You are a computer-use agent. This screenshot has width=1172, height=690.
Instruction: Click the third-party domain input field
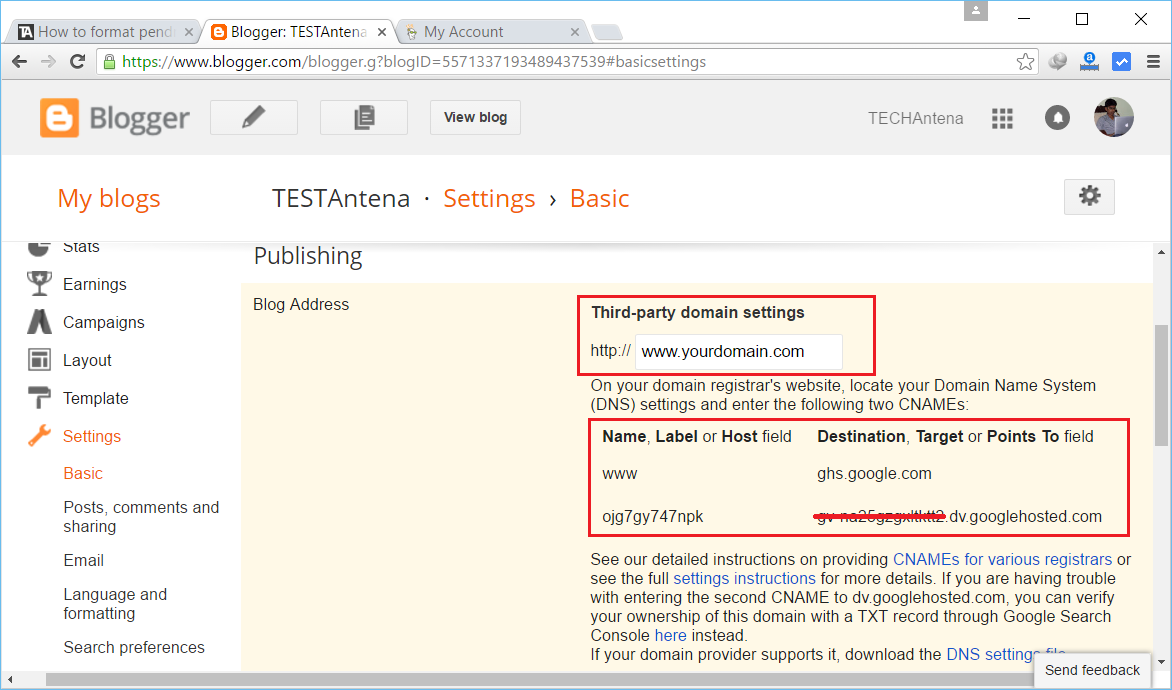point(738,351)
